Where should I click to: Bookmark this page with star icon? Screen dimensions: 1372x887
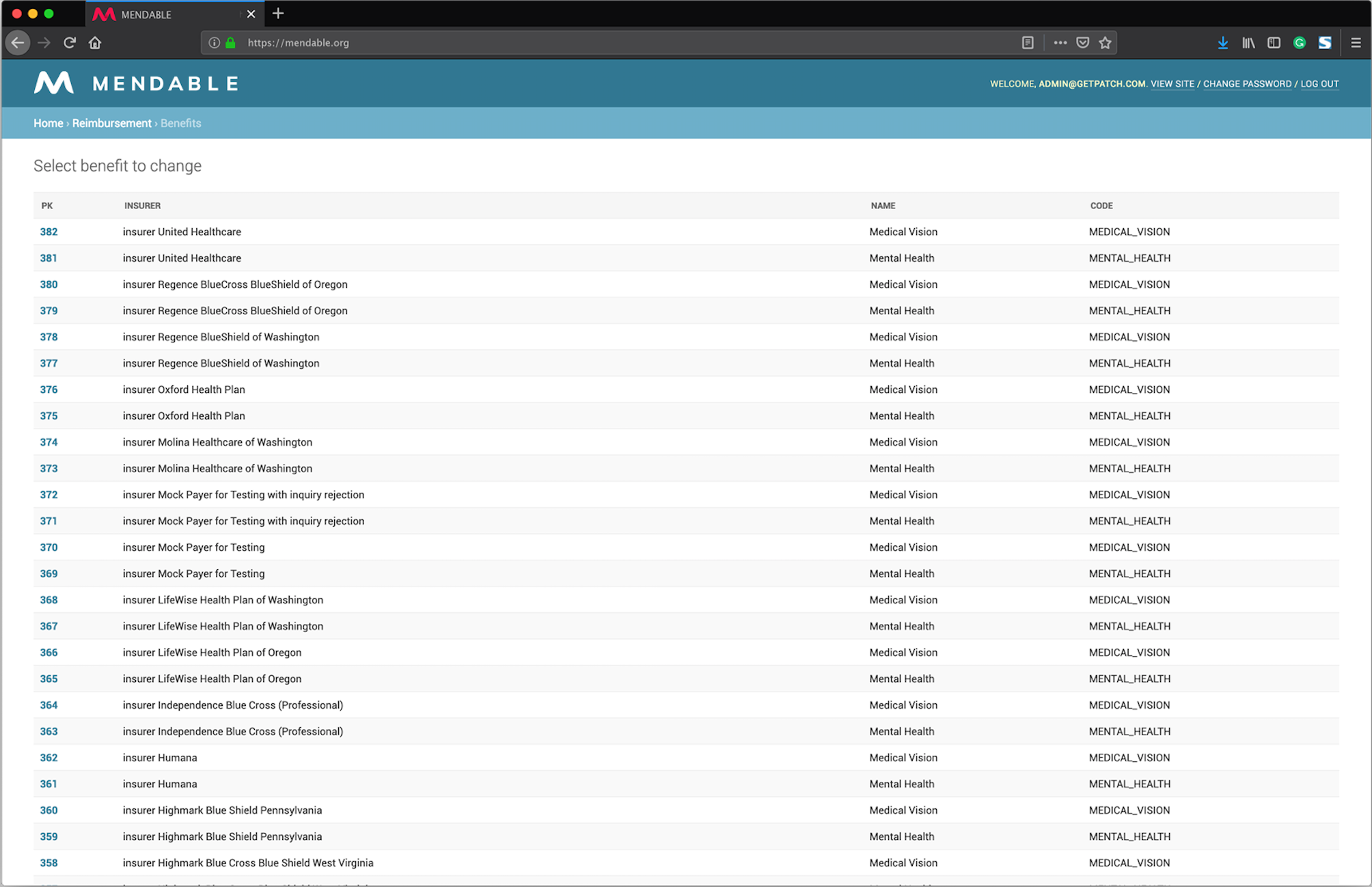(1105, 42)
